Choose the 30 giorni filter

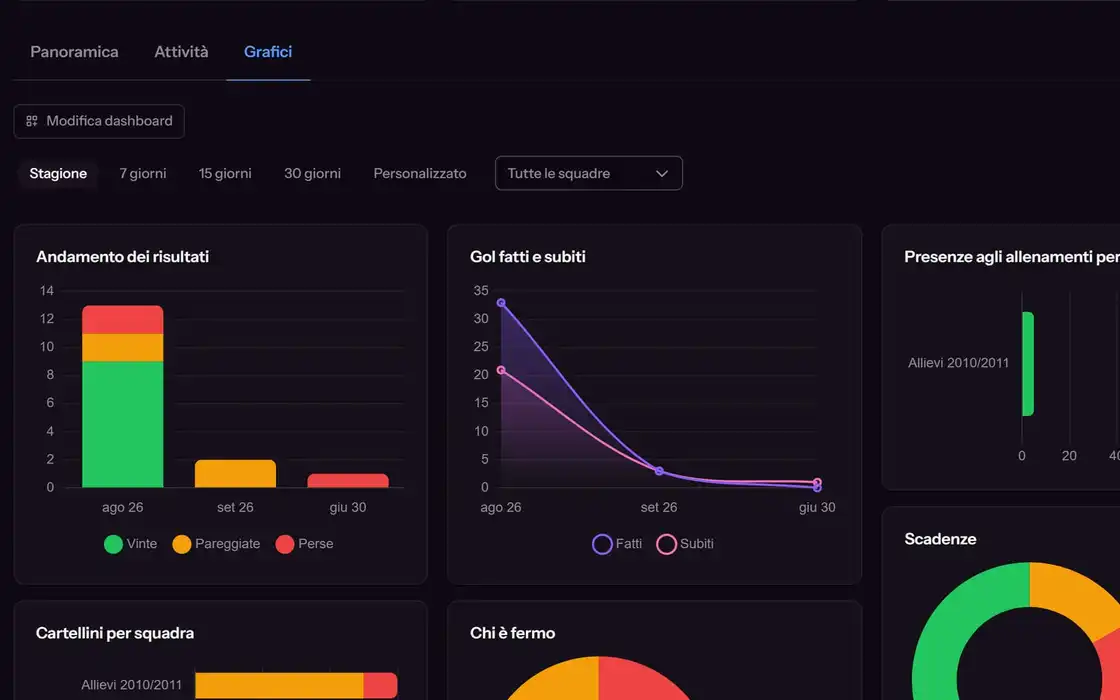pos(312,174)
